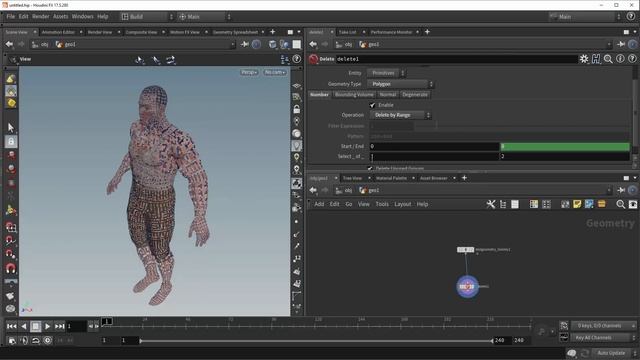This screenshot has width=640, height=360.
Task: Show the tree list view icon in network toolbar
Action: (x=503, y=204)
